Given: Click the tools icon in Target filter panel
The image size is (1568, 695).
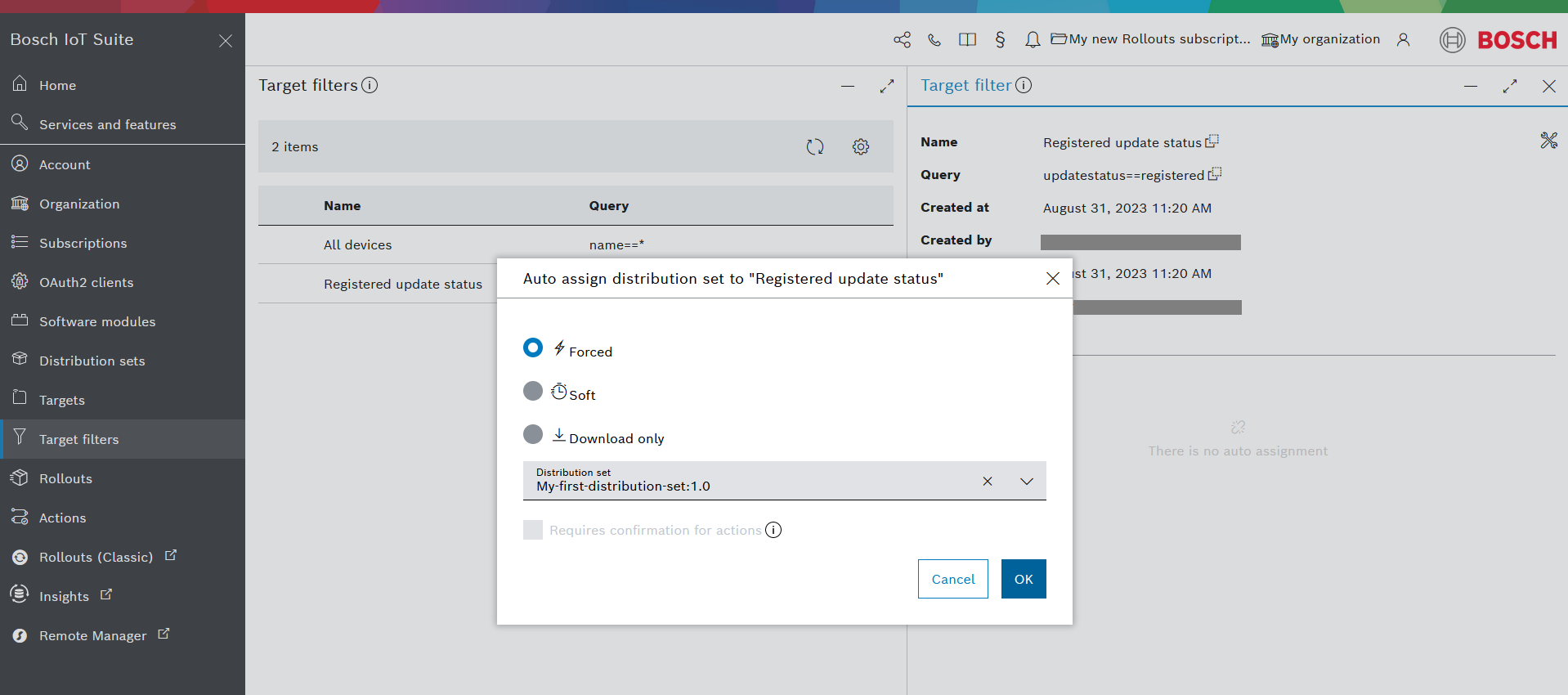Looking at the screenshot, I should [1548, 141].
